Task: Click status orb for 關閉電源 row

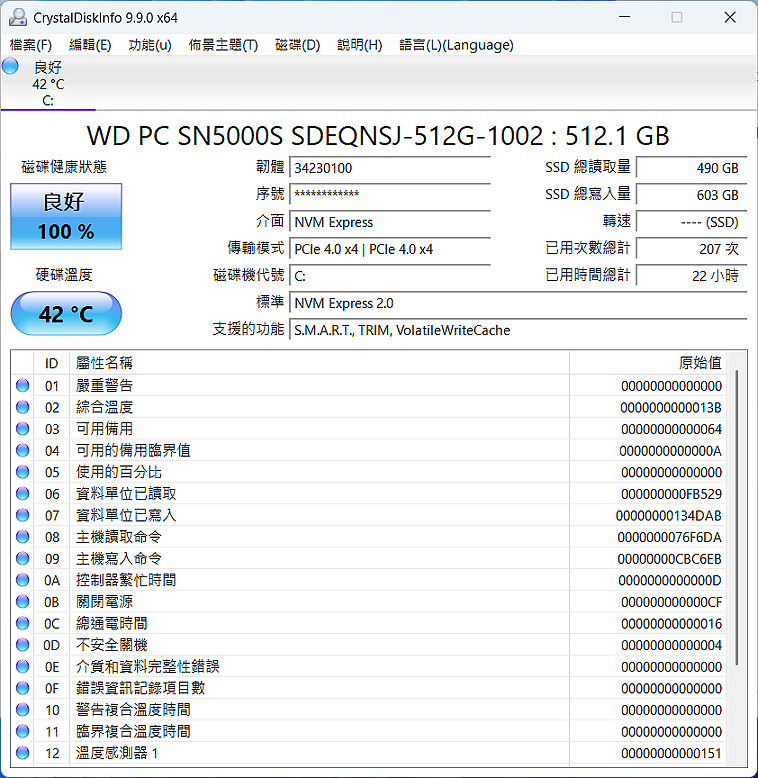Action: 22,602
